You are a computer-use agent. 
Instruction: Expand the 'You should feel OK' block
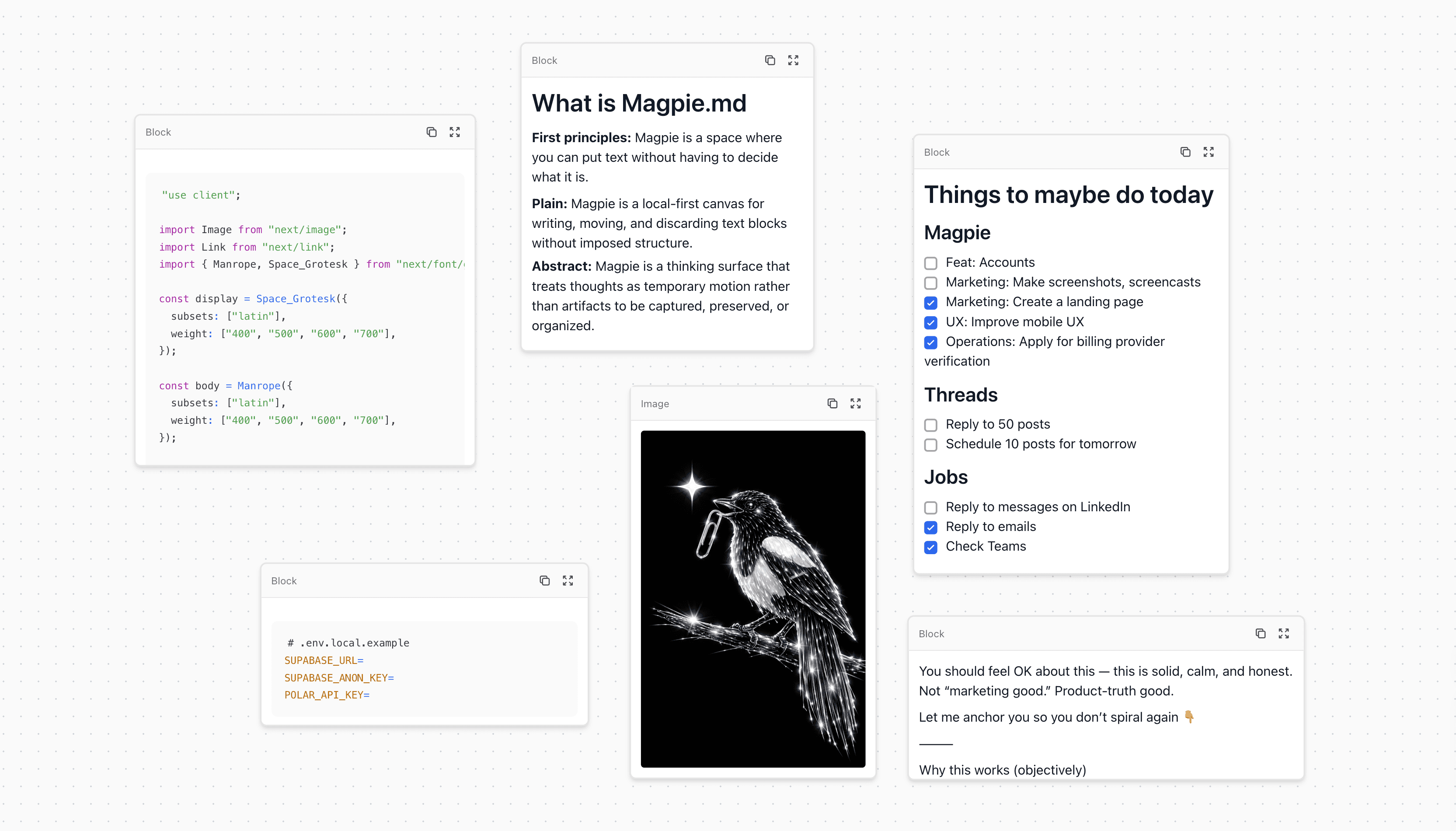[x=1284, y=633]
